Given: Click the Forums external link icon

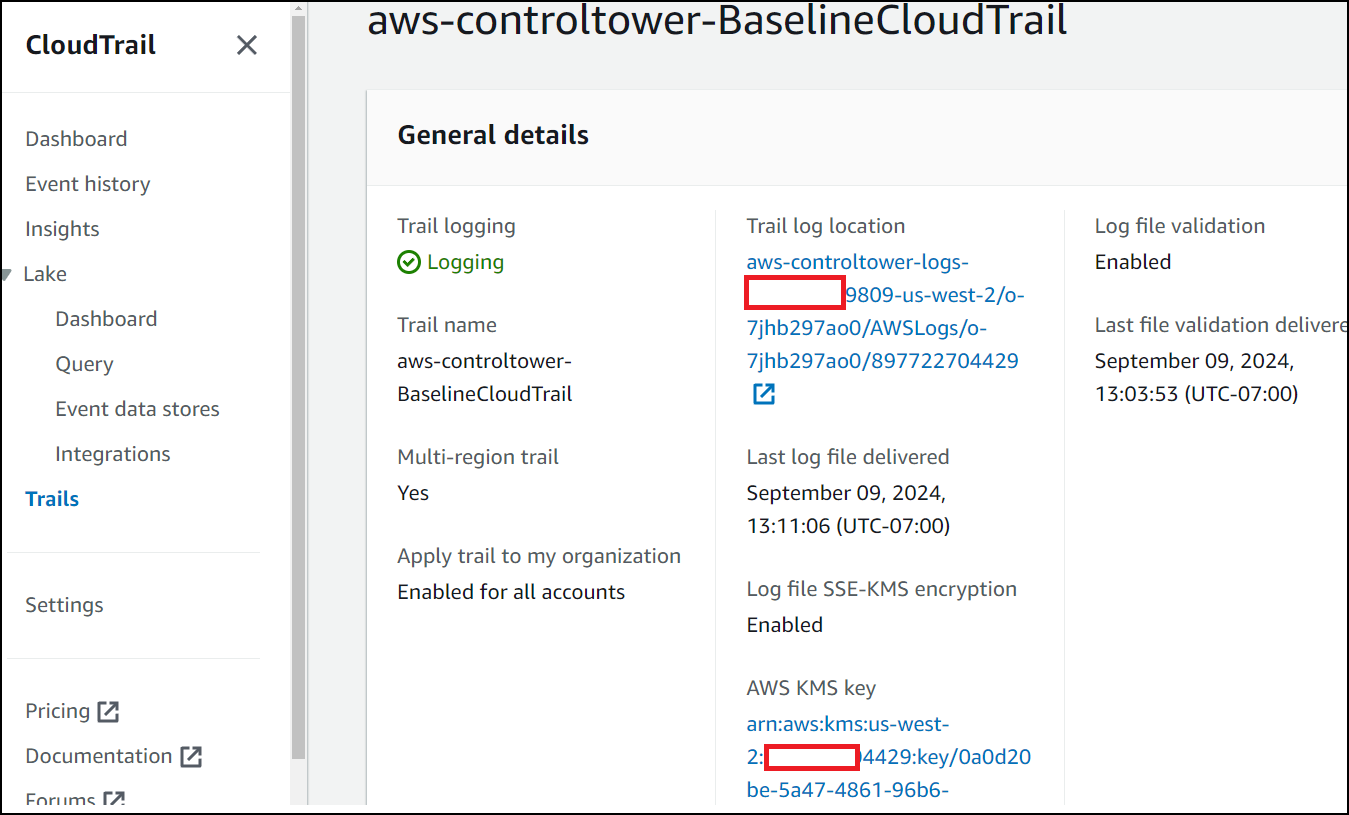Looking at the screenshot, I should point(114,799).
